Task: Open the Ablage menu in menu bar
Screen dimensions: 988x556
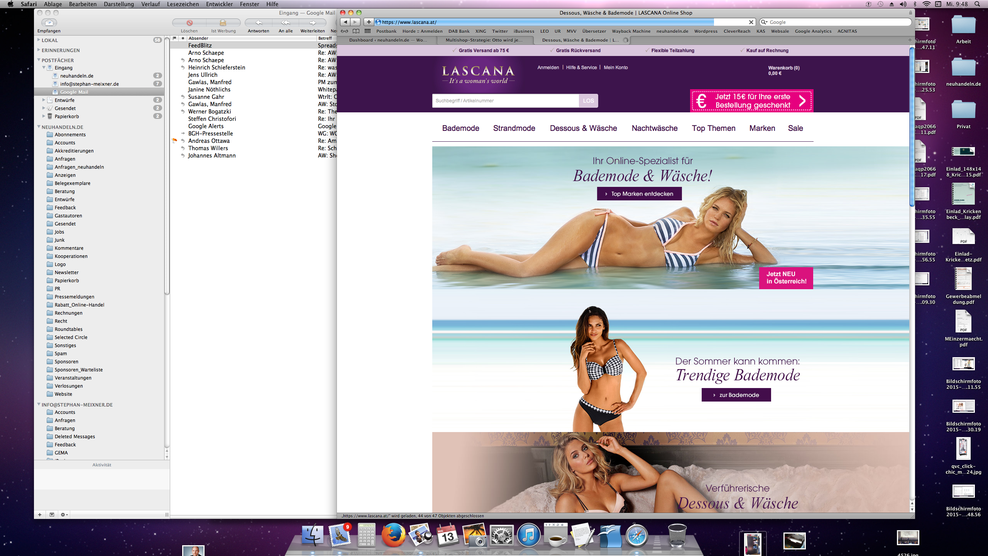Action: click(x=52, y=4)
